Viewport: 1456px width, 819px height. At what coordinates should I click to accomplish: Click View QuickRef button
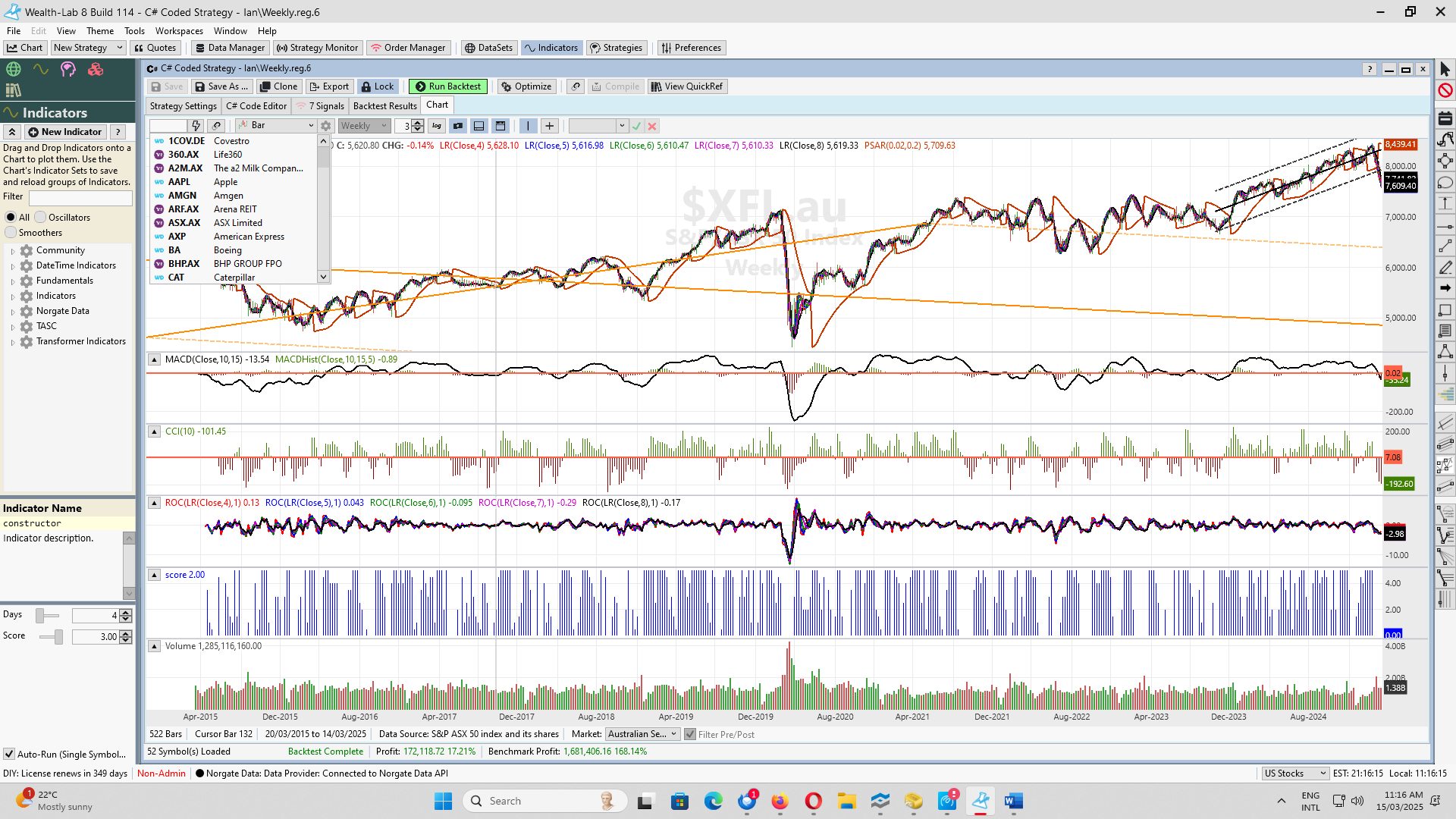686,86
